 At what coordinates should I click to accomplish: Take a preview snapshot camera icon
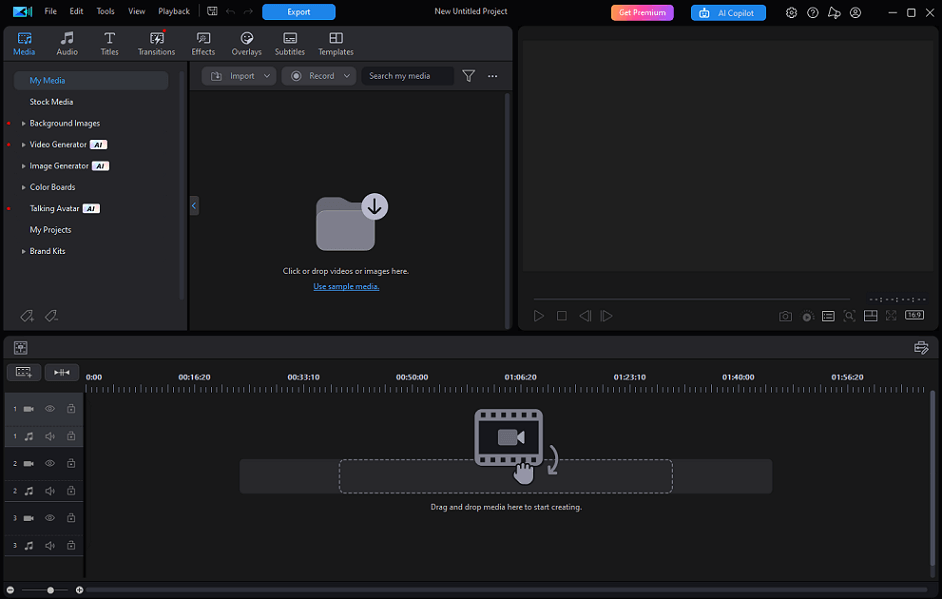[x=785, y=316]
